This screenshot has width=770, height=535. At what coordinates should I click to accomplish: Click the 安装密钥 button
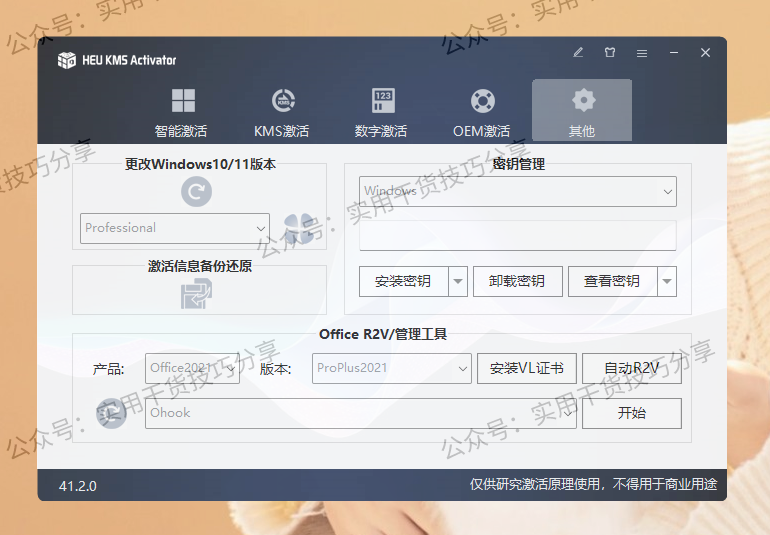point(403,282)
